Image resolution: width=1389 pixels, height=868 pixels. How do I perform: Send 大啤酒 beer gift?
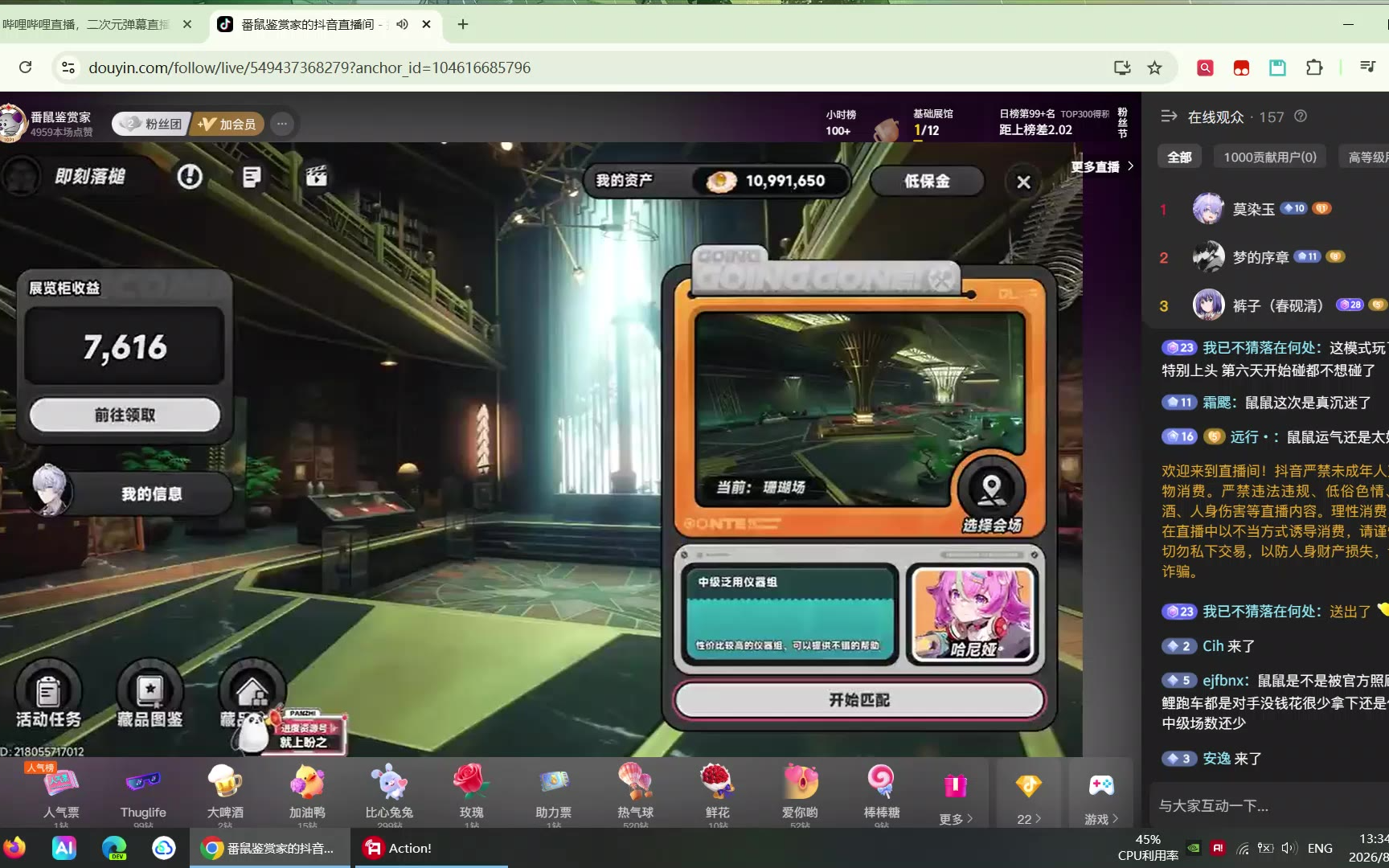(x=225, y=792)
